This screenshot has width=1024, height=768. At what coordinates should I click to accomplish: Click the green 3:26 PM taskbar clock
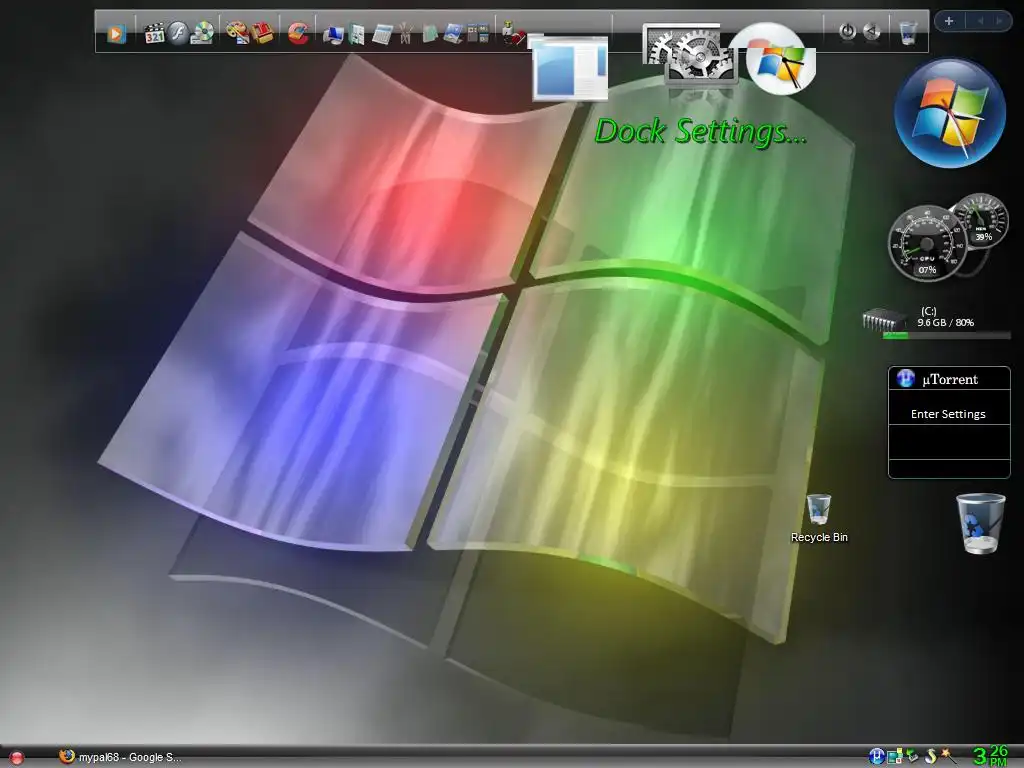[991, 756]
